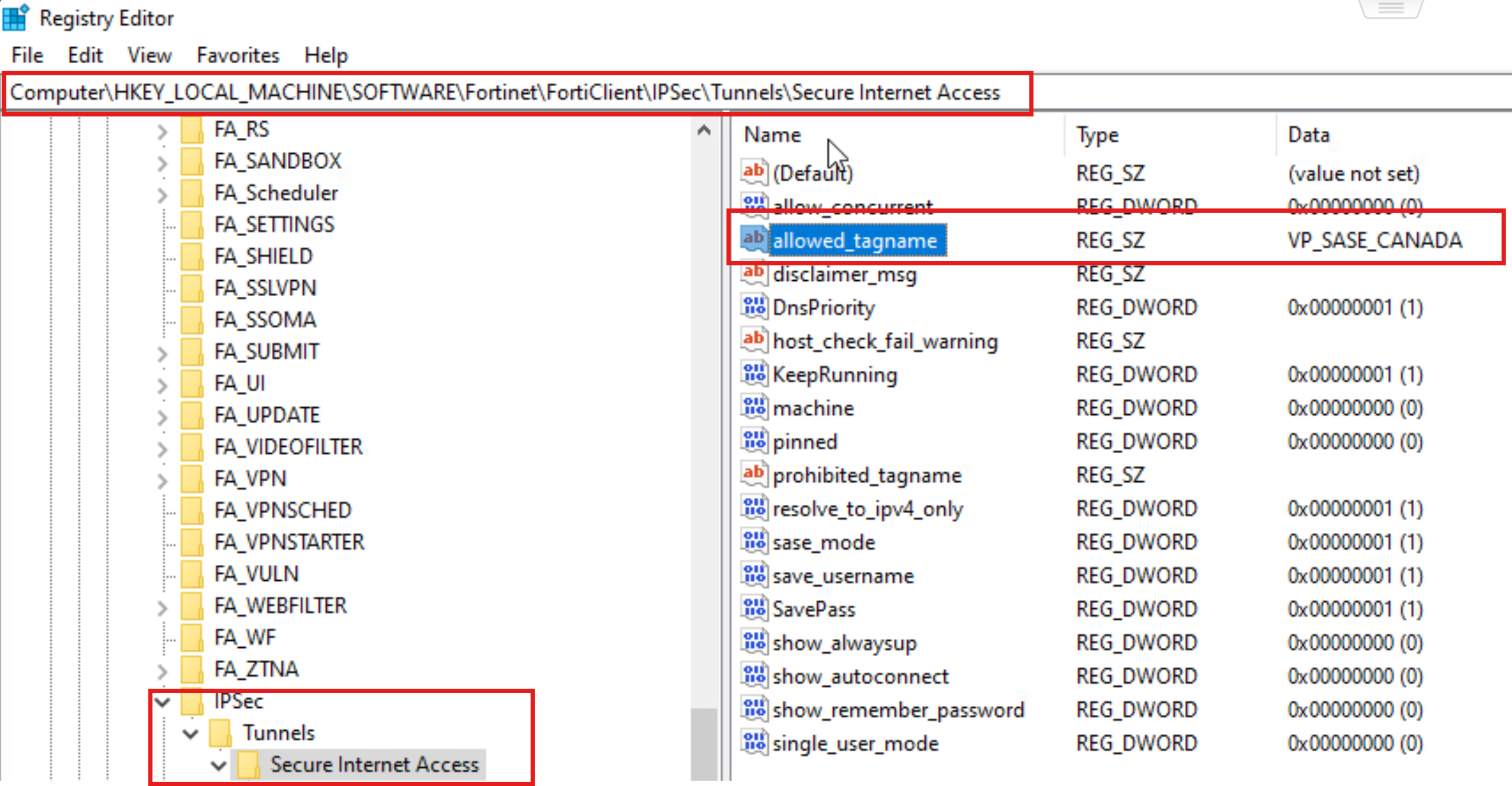Sort by the Type column header

(1097, 135)
